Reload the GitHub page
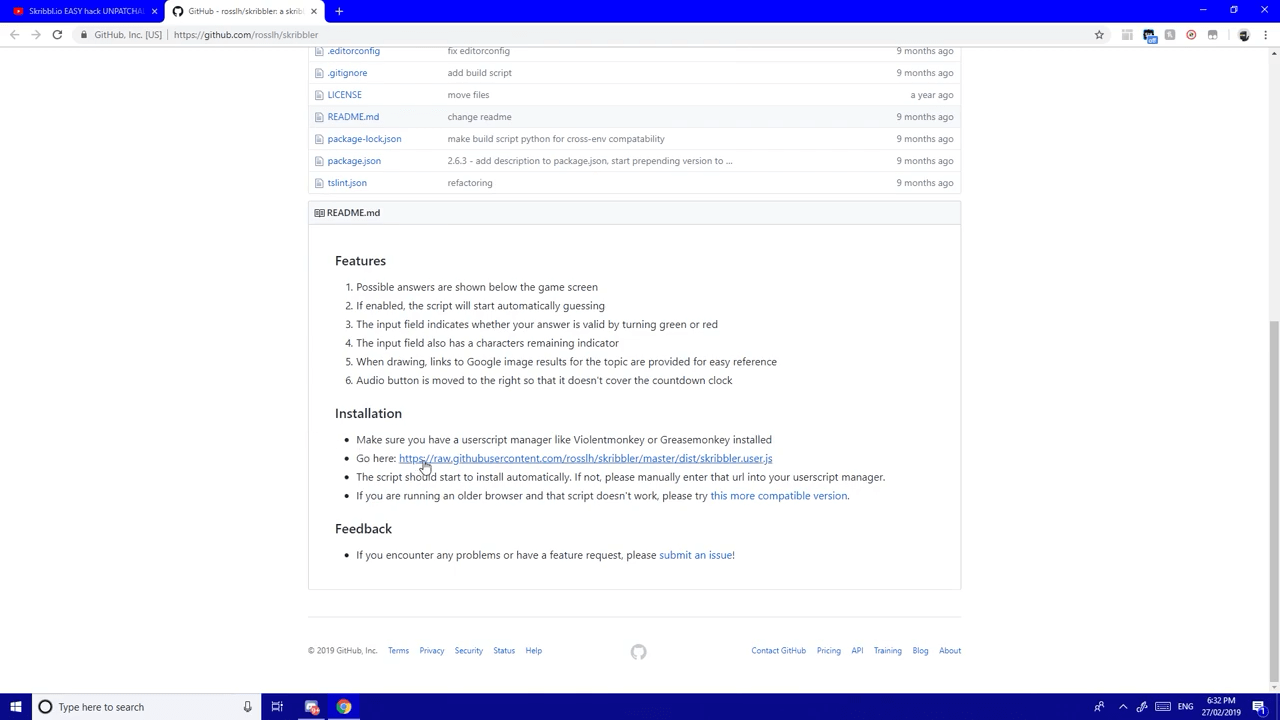This screenshot has height=720, width=1280. 57,35
